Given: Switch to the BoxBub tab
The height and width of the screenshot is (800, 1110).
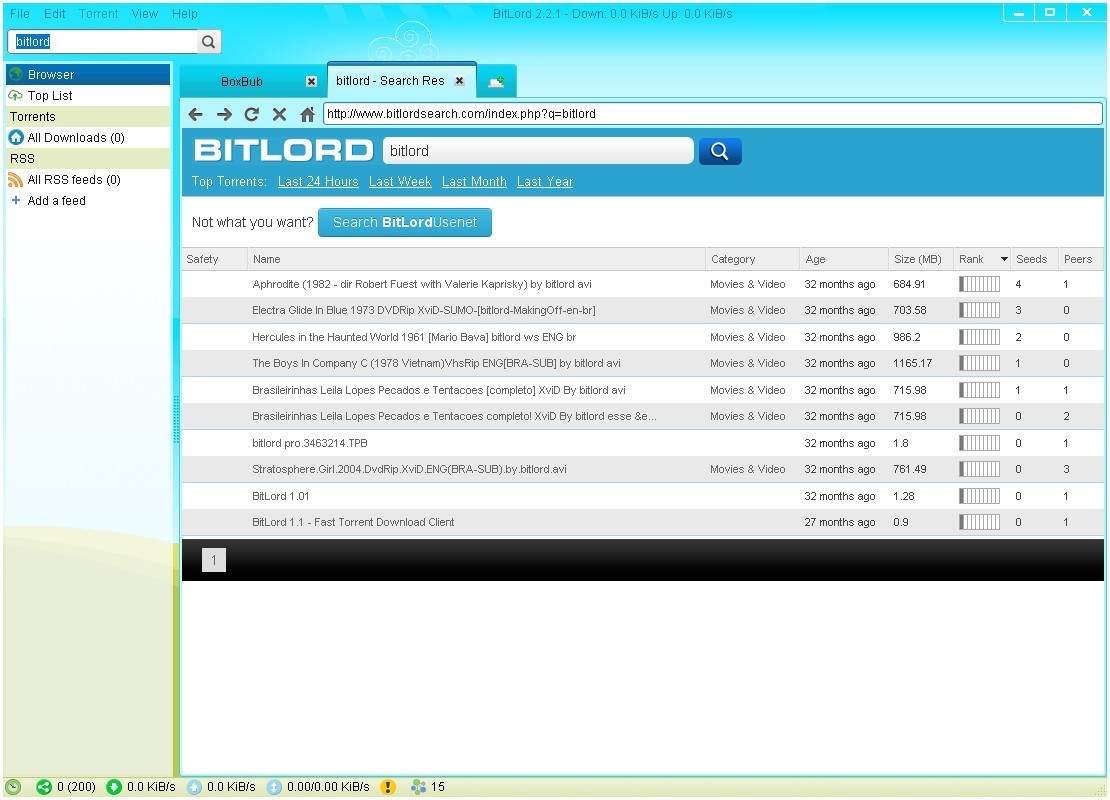Looking at the screenshot, I should [242, 82].
